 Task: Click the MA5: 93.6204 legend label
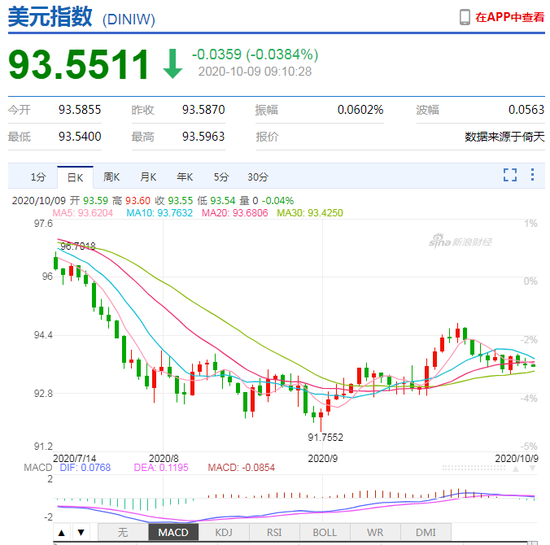point(83,213)
